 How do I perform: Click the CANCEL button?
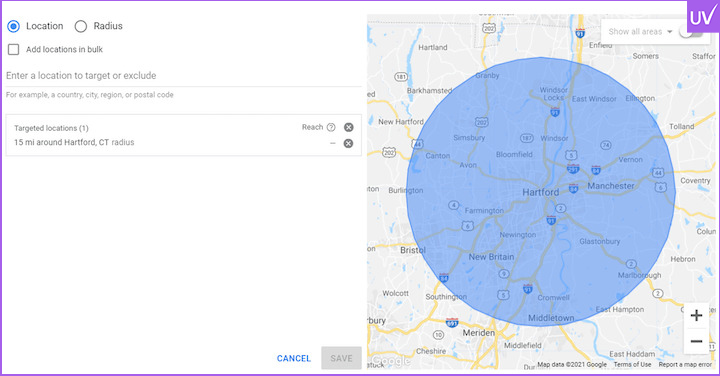click(294, 358)
